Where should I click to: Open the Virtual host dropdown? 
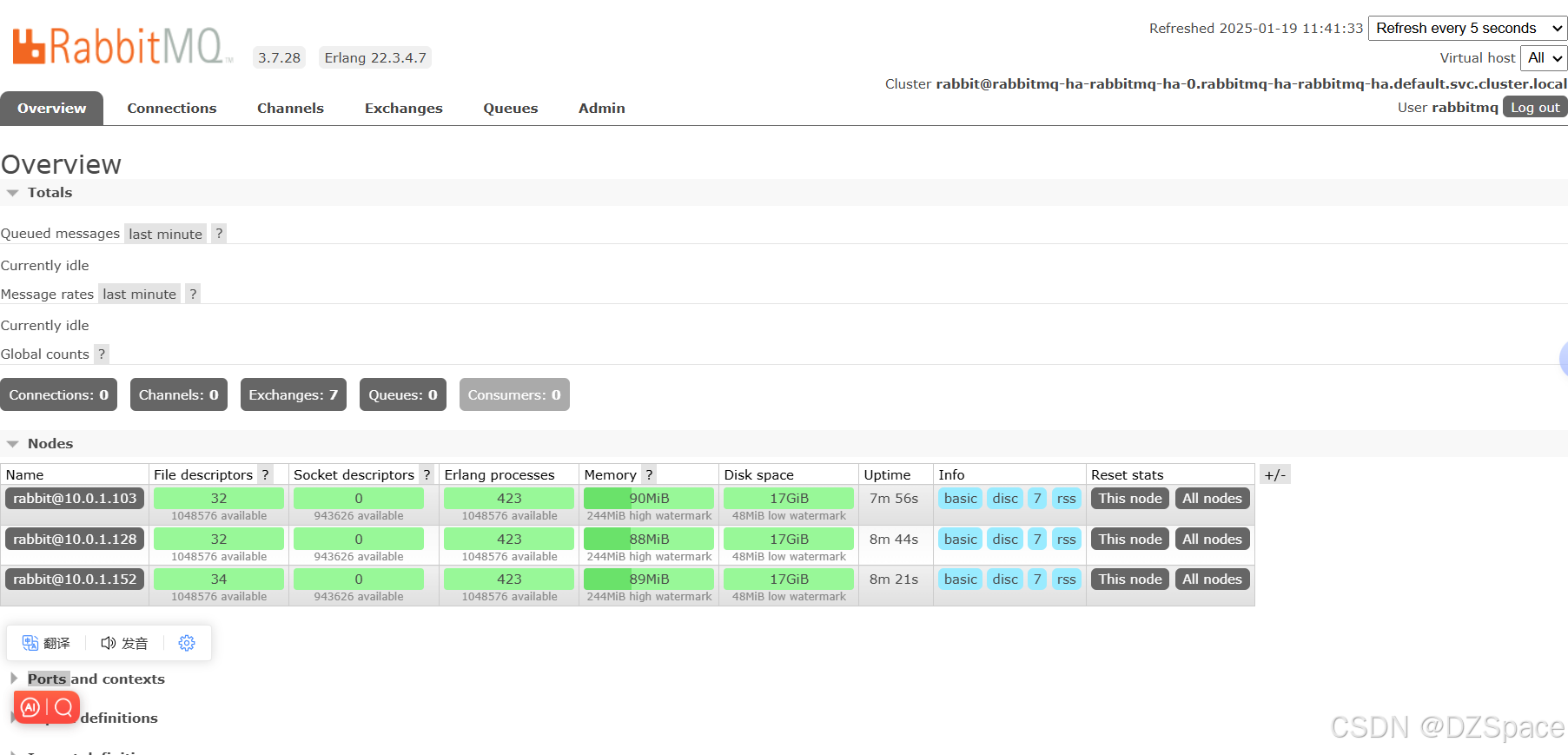[1543, 57]
